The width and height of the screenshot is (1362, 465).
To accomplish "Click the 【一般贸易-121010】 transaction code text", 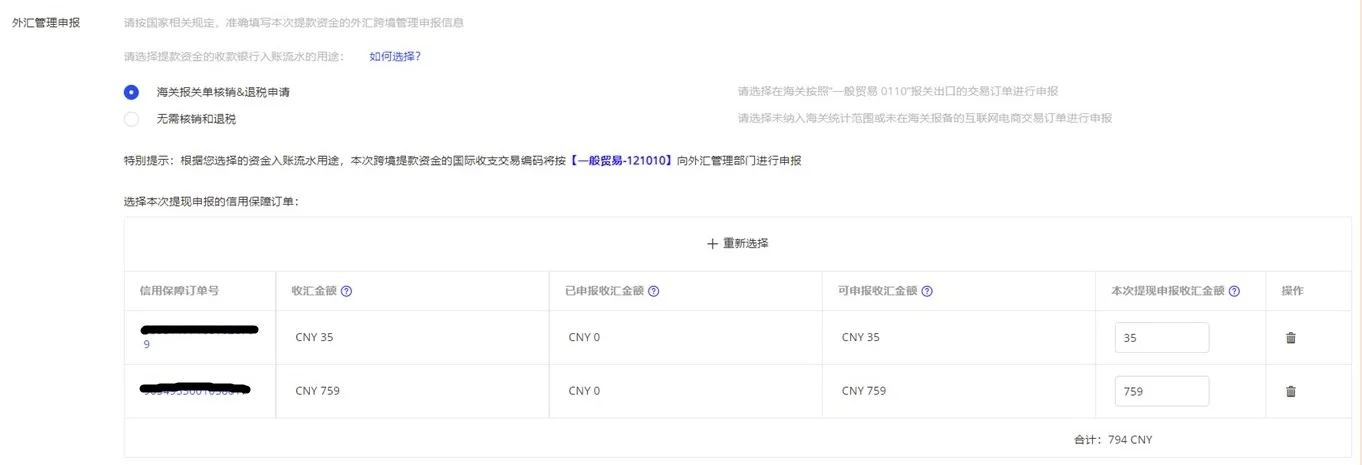I will (621, 161).
